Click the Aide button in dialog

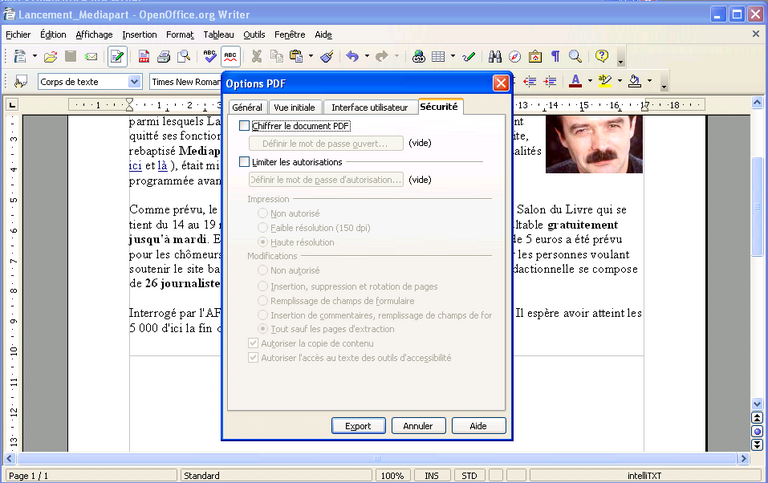pos(479,426)
